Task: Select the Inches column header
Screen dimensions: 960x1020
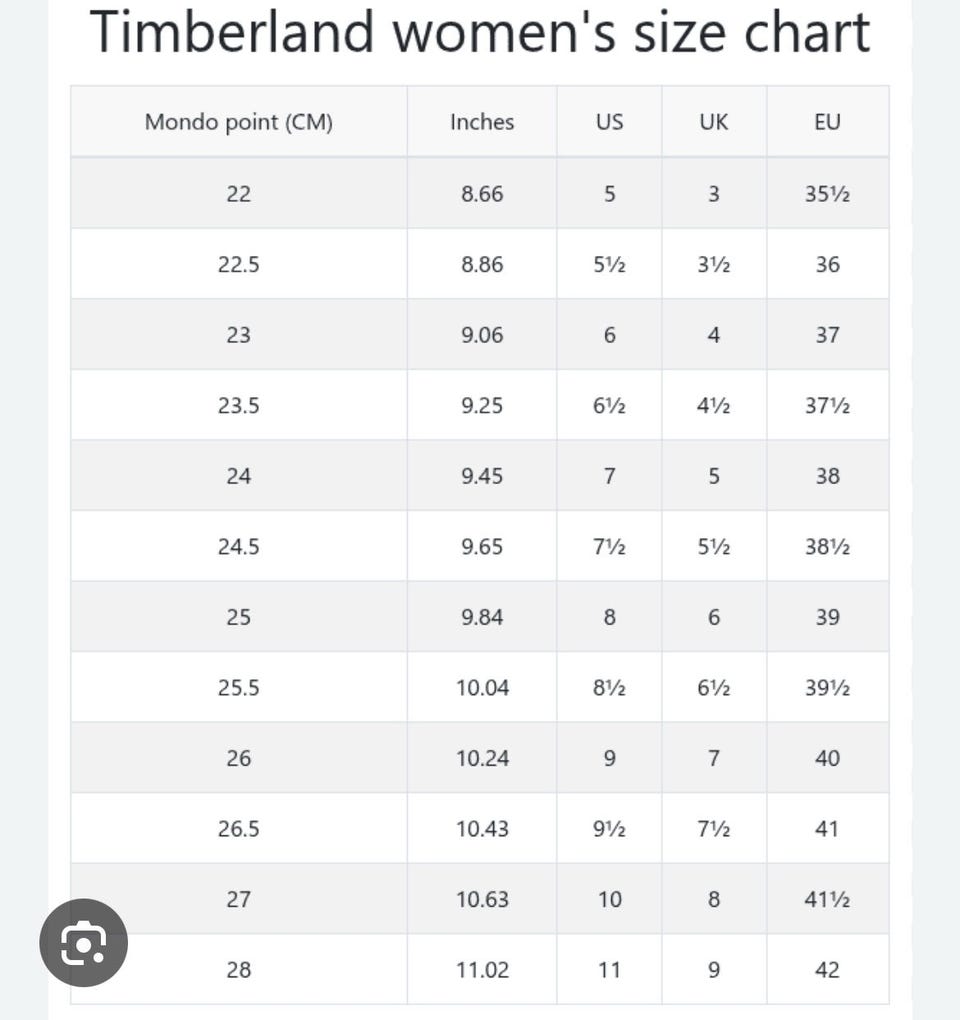Action: click(482, 122)
